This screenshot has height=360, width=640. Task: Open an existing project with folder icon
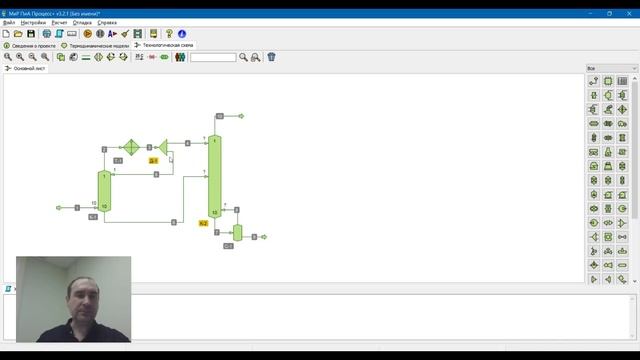[x=18, y=34]
